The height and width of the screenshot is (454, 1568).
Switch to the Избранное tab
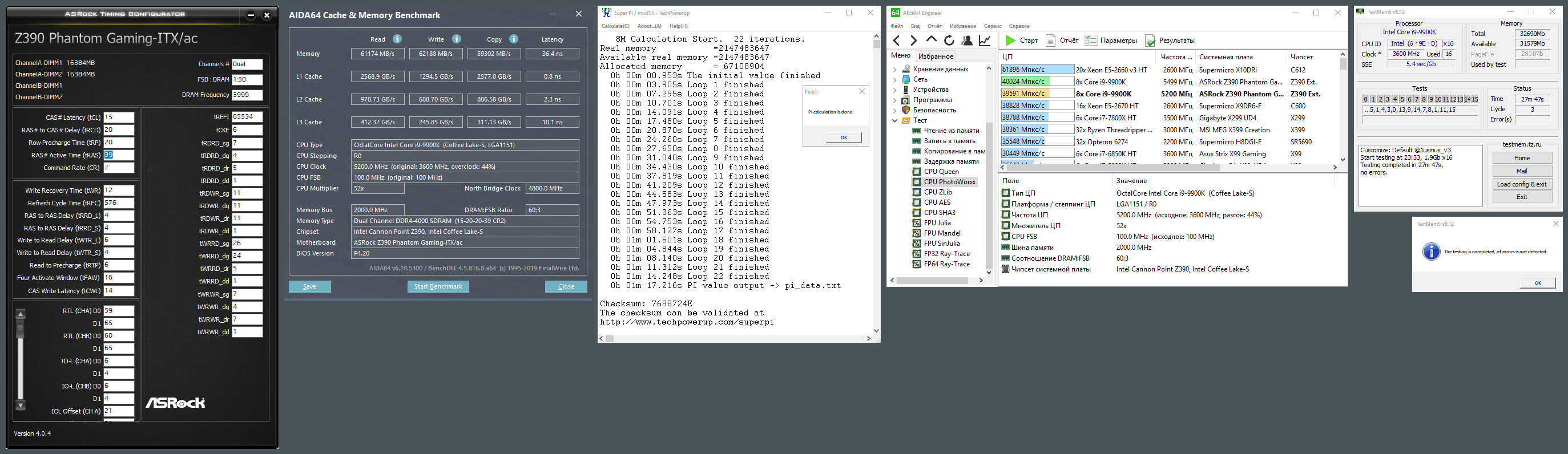point(936,56)
